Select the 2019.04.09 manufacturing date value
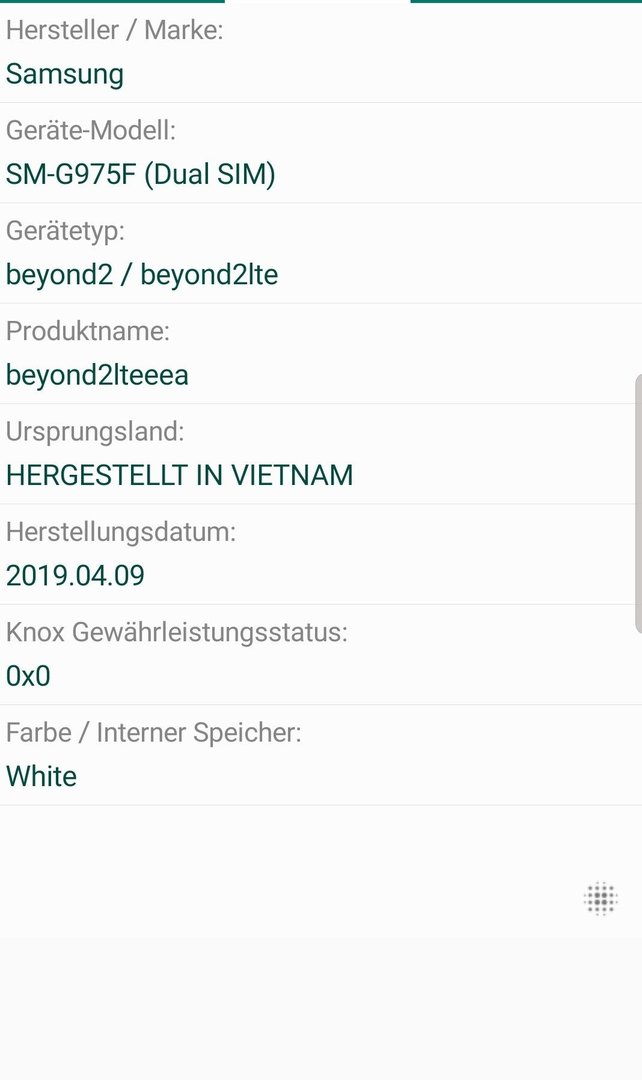642x1080 pixels. tap(75, 576)
